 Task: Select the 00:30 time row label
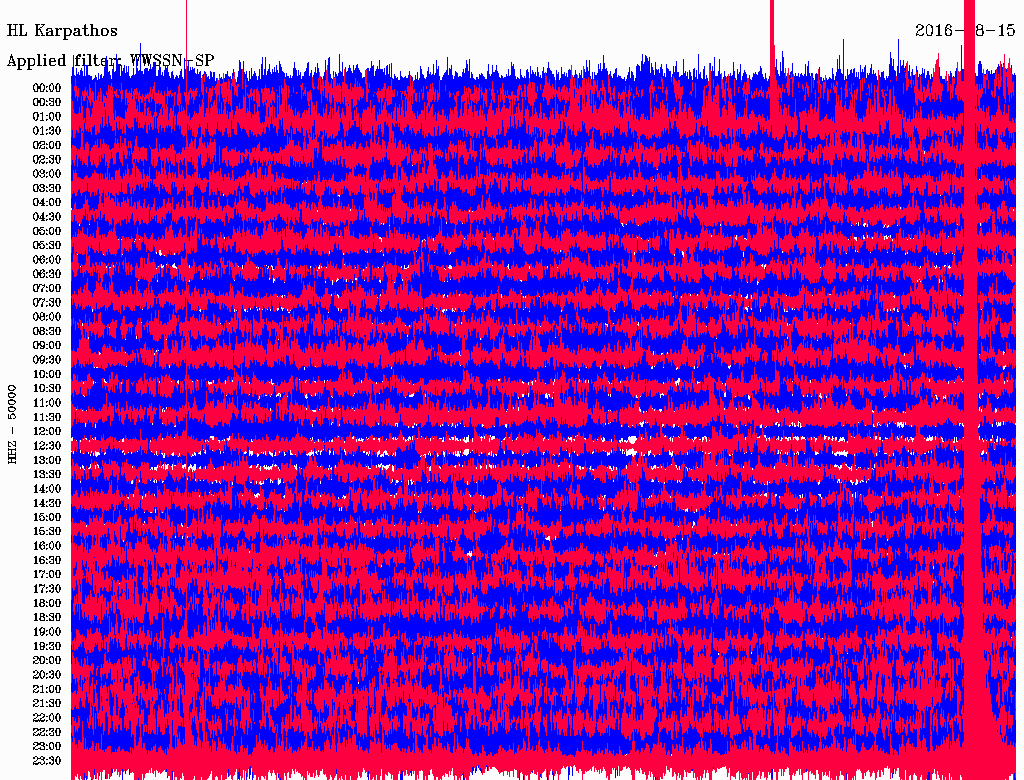click(47, 103)
